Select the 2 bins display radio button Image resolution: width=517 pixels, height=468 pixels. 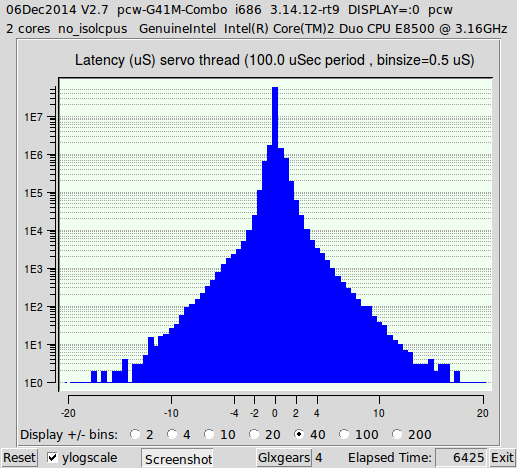135,434
